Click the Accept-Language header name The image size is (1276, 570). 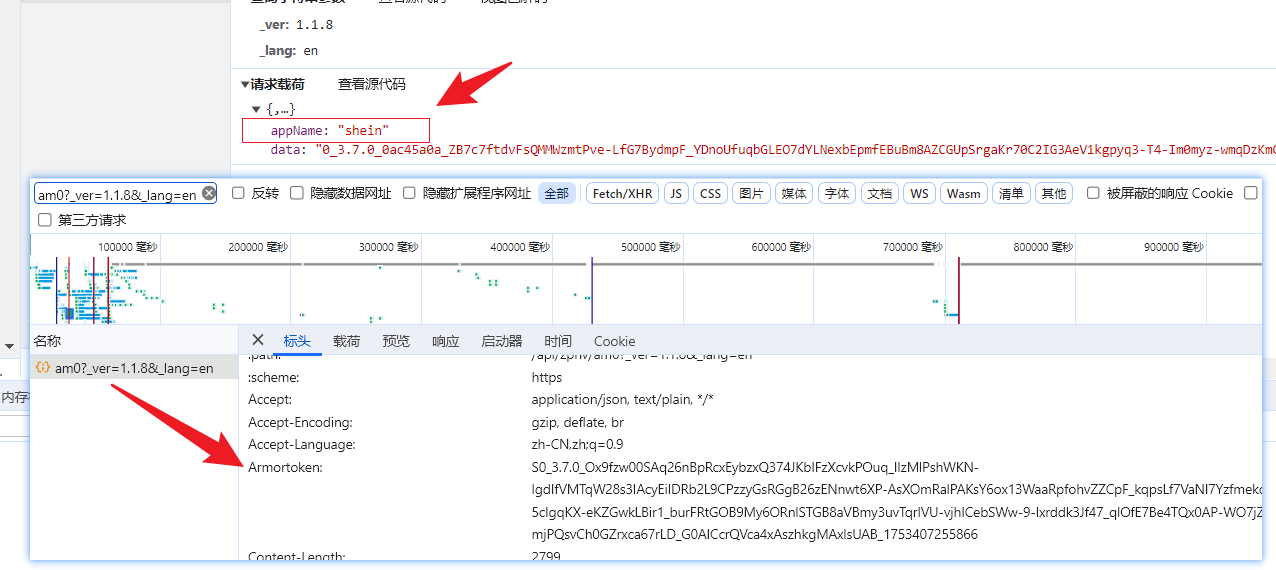pos(302,444)
